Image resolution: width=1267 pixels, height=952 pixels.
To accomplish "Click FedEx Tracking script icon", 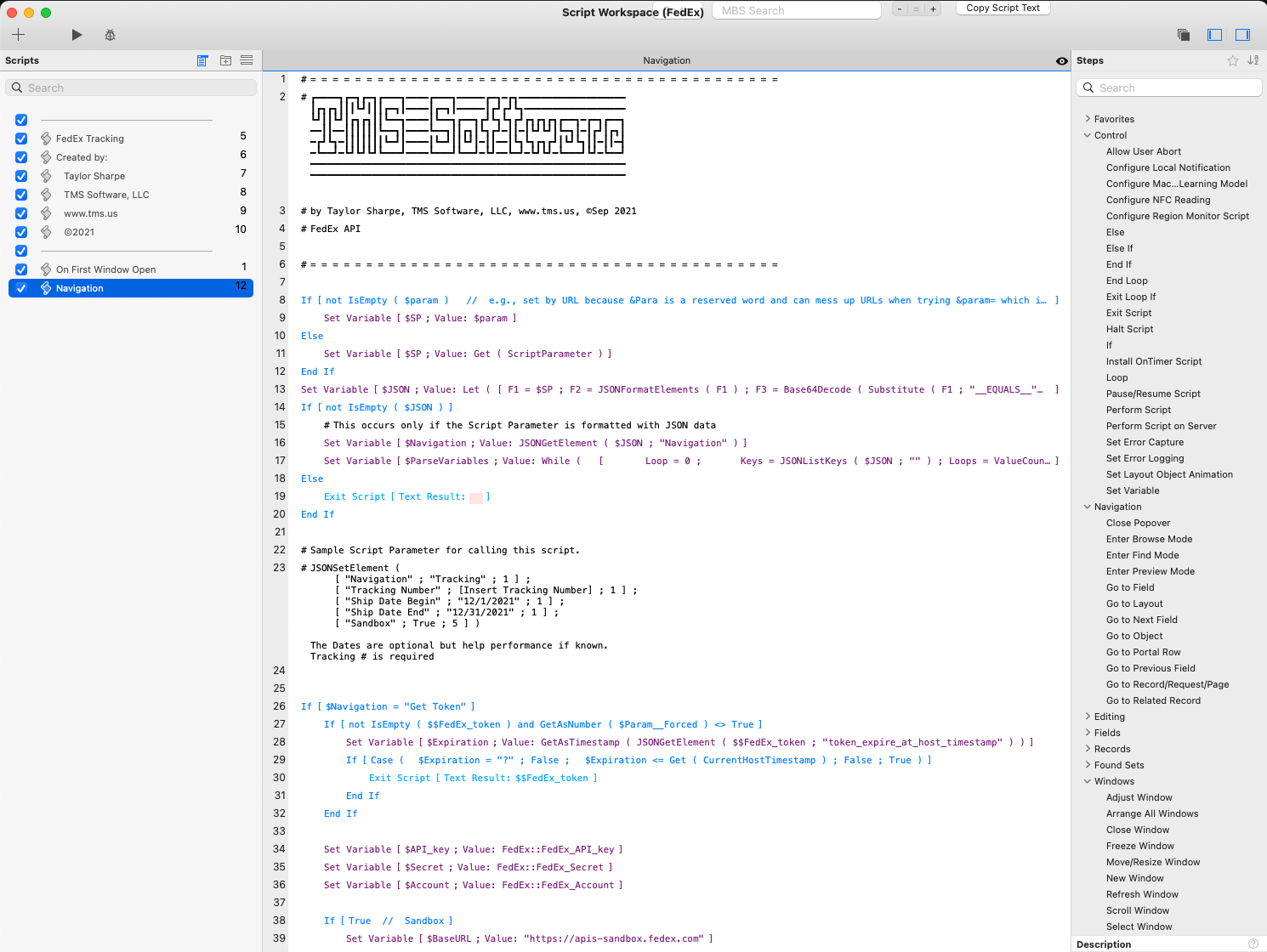I will tap(46, 139).
